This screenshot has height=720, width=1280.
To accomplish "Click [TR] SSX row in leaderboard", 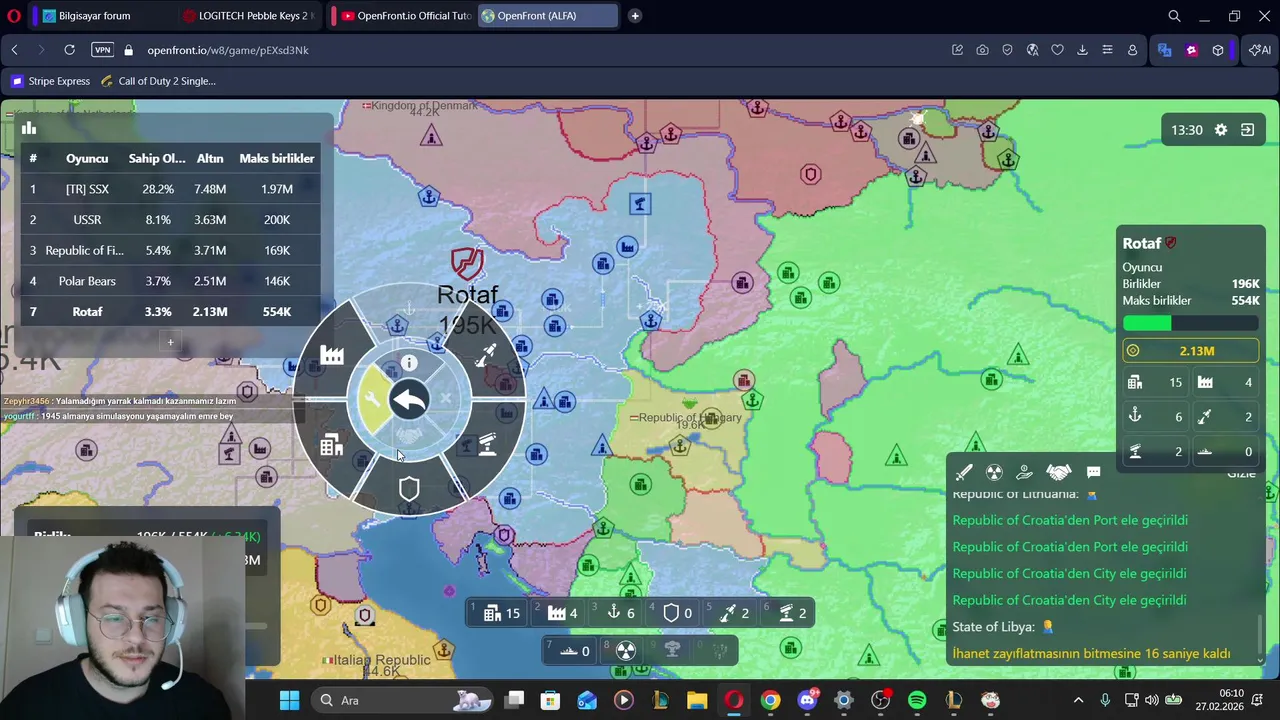I will click(x=171, y=189).
